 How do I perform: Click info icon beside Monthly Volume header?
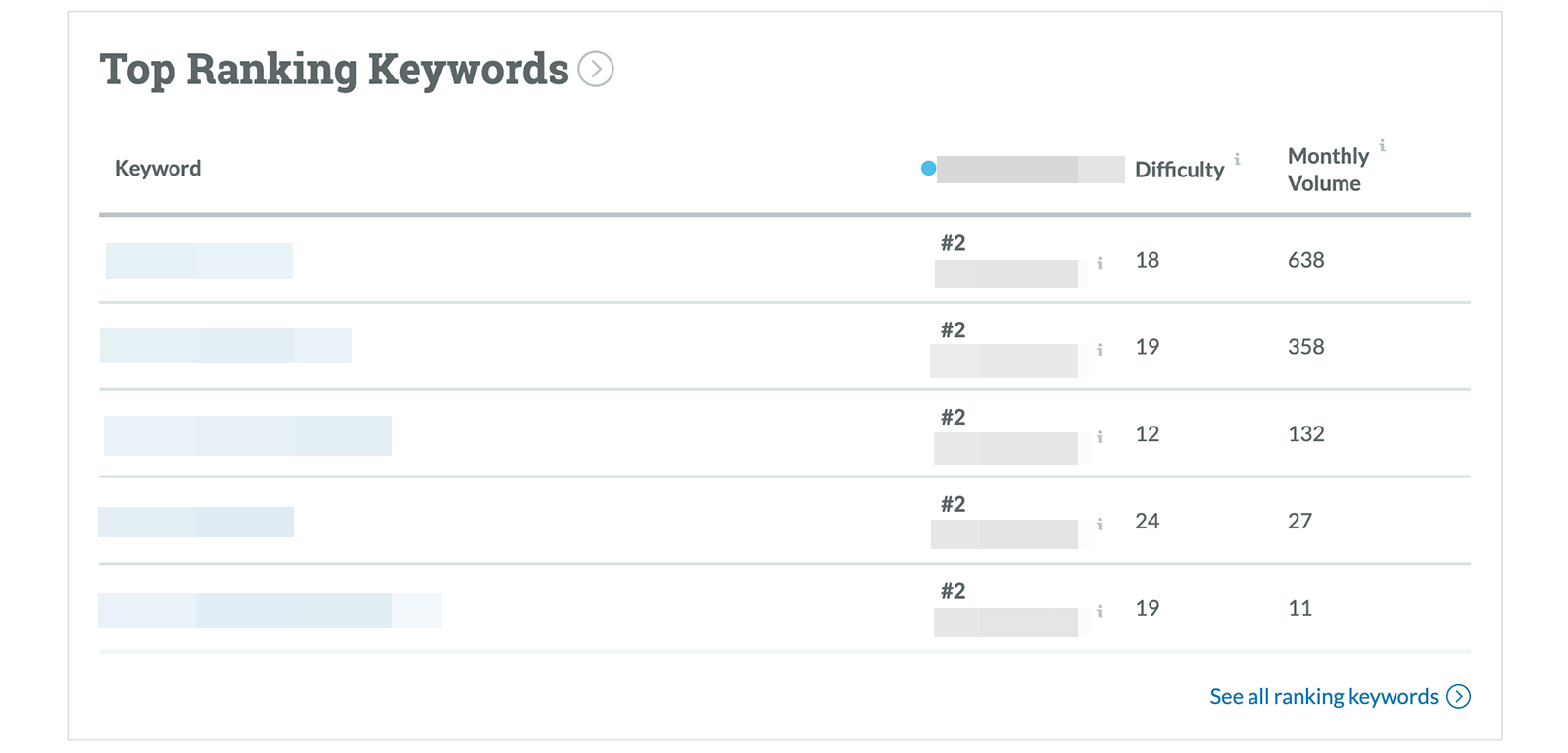pos(1382,146)
